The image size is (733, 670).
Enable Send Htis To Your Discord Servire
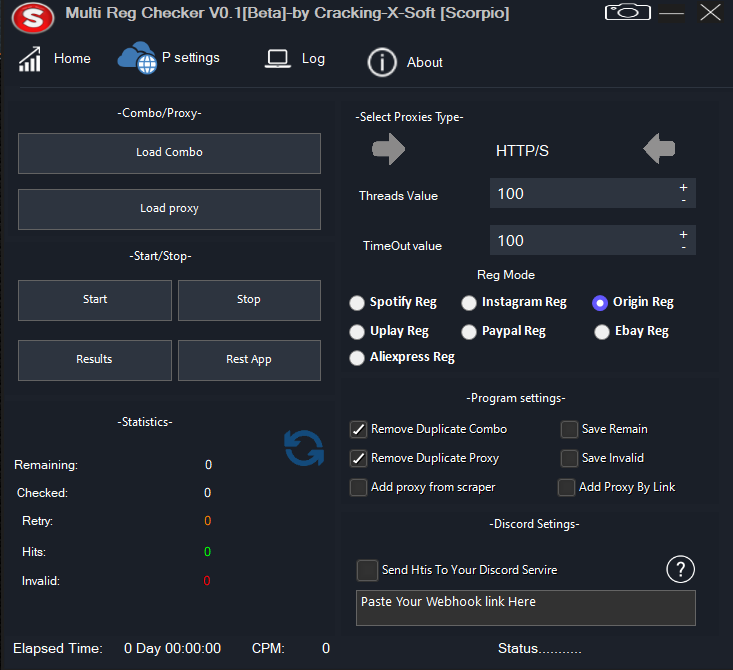coord(367,570)
